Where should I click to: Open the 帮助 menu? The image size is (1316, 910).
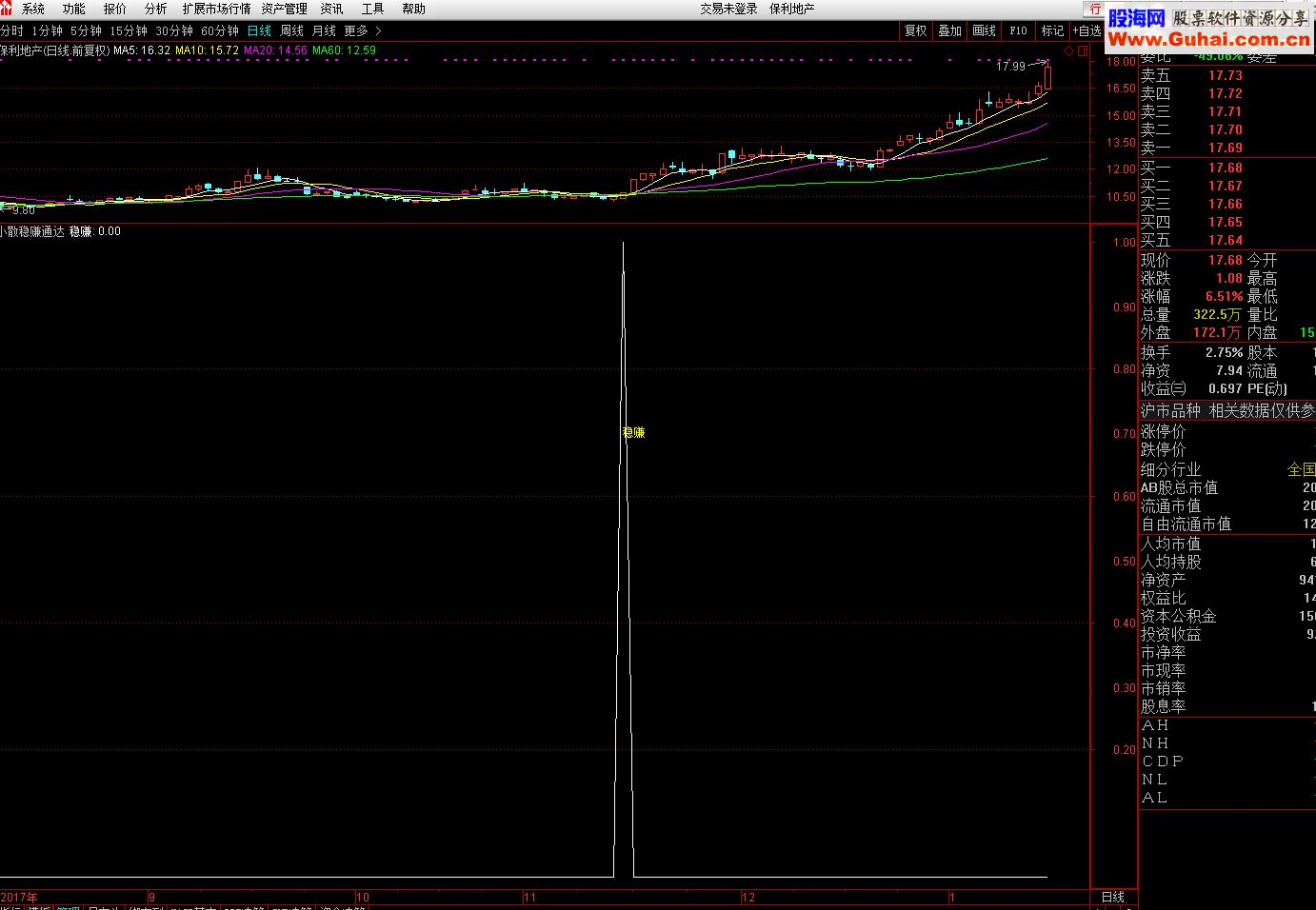tap(413, 9)
